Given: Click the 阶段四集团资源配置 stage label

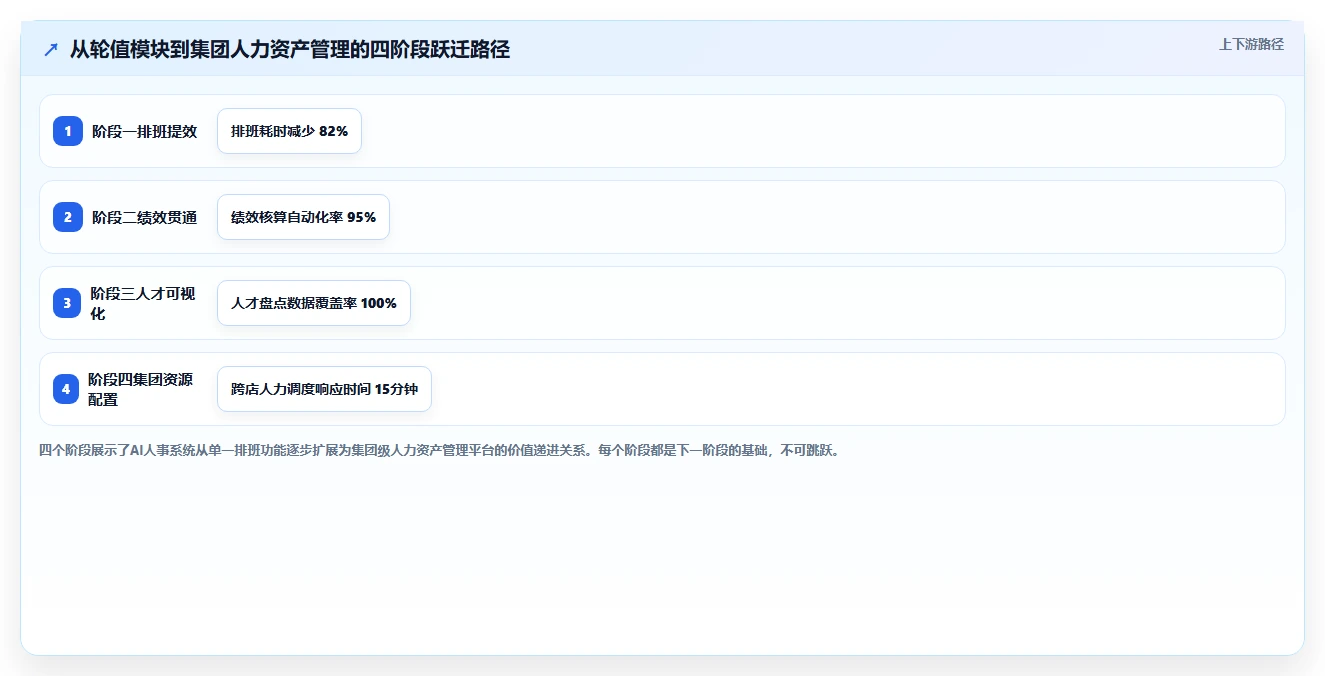Looking at the screenshot, I should (x=142, y=389).
